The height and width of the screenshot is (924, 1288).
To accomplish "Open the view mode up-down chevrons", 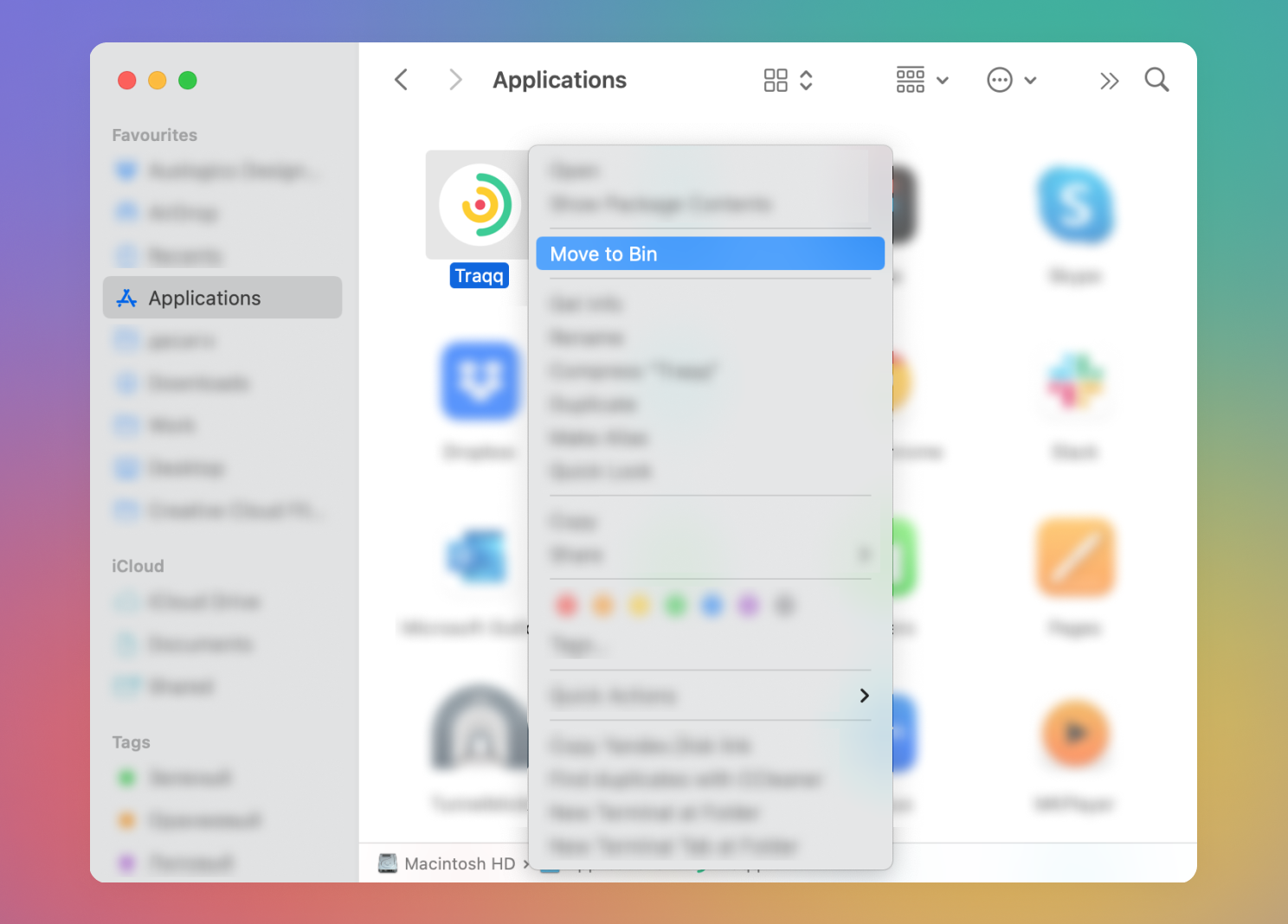I will pyautogui.click(x=806, y=80).
